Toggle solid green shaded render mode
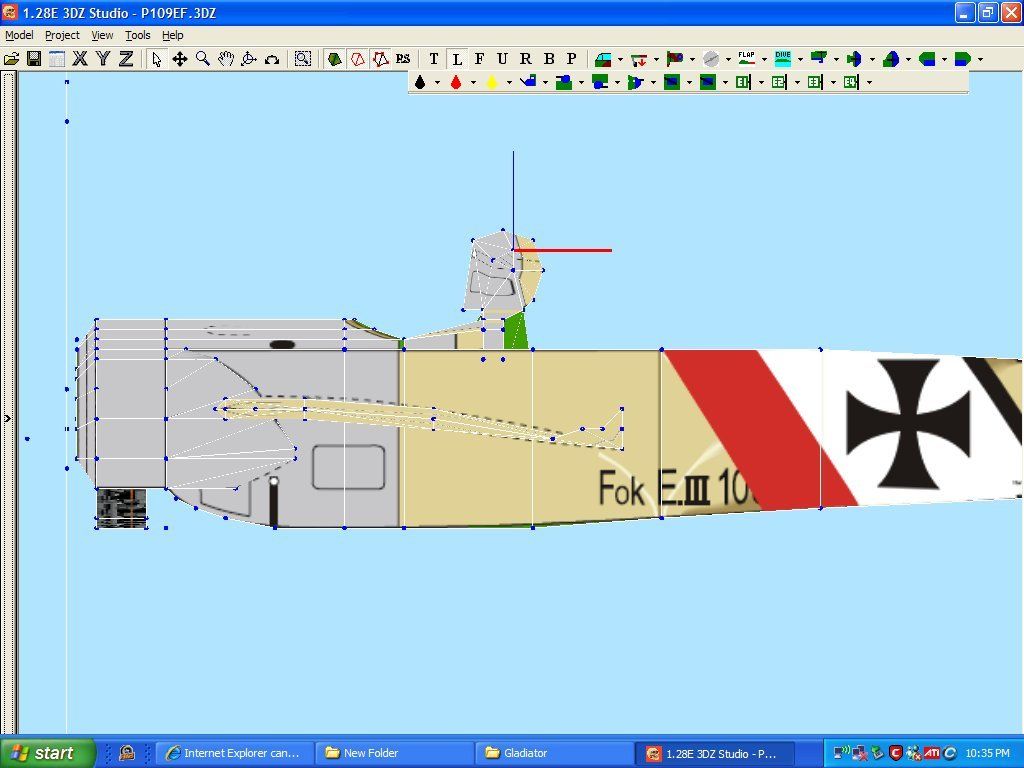Image resolution: width=1024 pixels, height=768 pixels. (x=334, y=59)
